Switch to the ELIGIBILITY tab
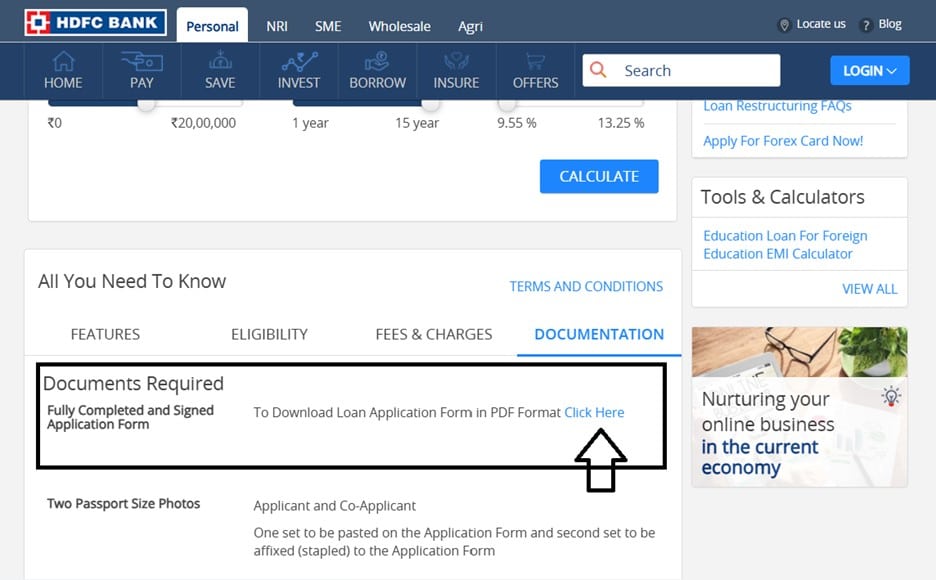936x580 pixels. coord(269,334)
